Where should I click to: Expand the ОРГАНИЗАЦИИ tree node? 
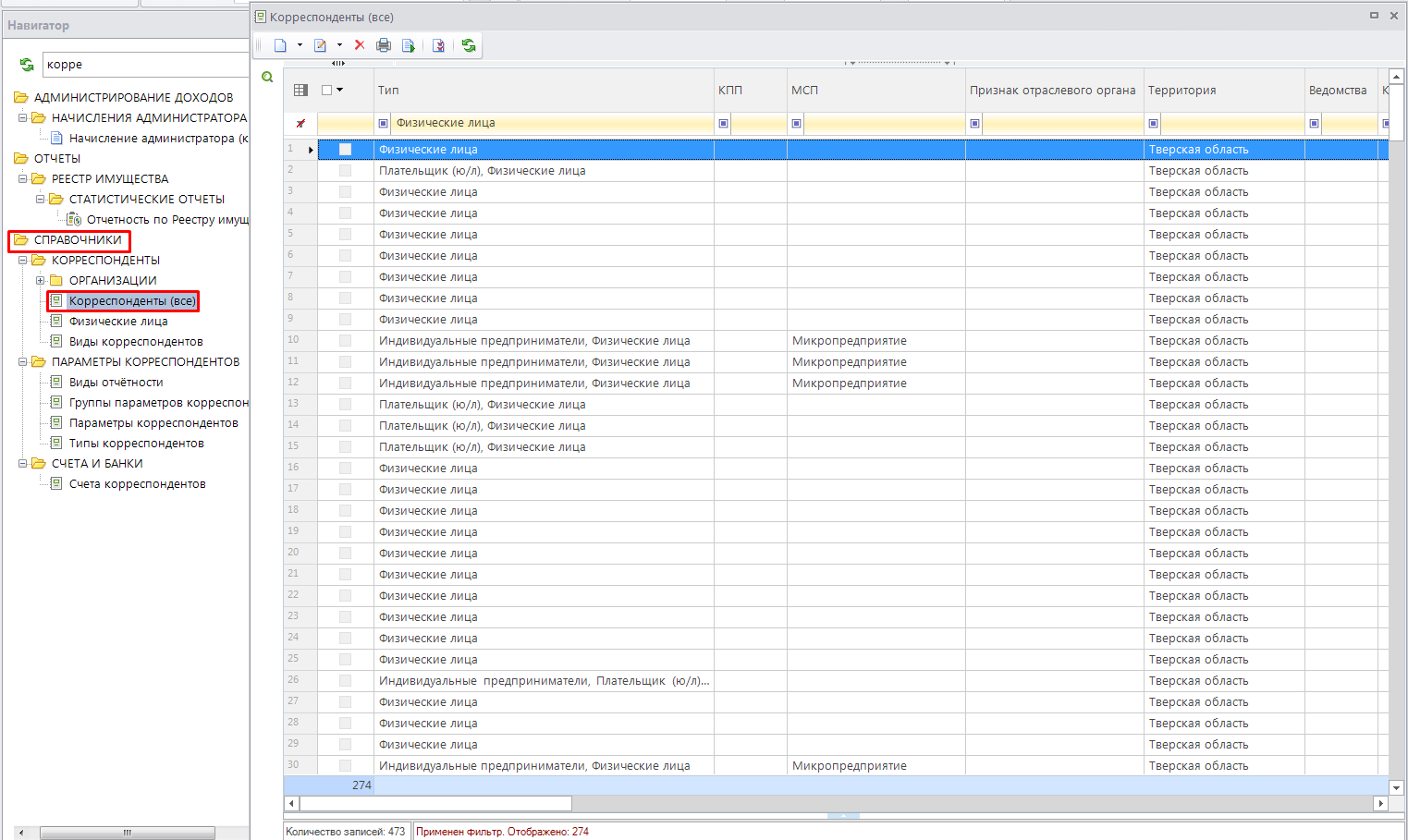click(41, 281)
